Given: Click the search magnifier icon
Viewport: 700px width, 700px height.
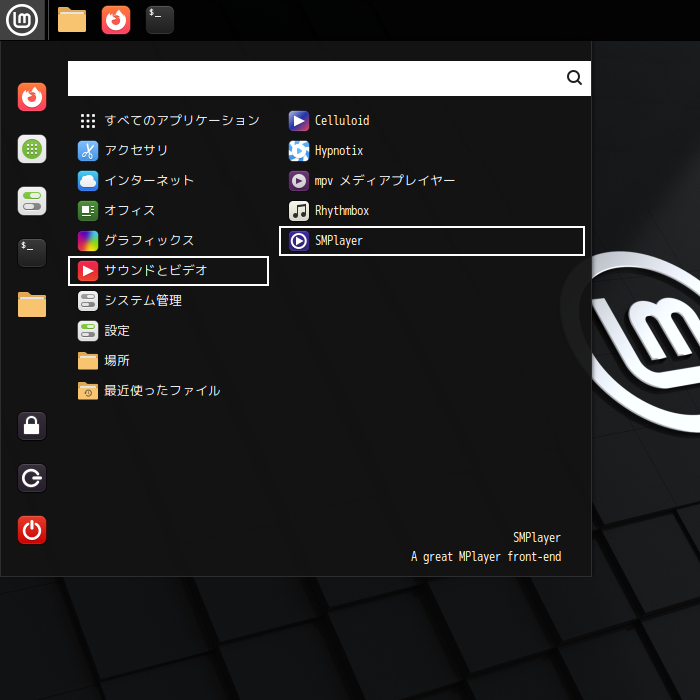Looking at the screenshot, I should [x=574, y=78].
